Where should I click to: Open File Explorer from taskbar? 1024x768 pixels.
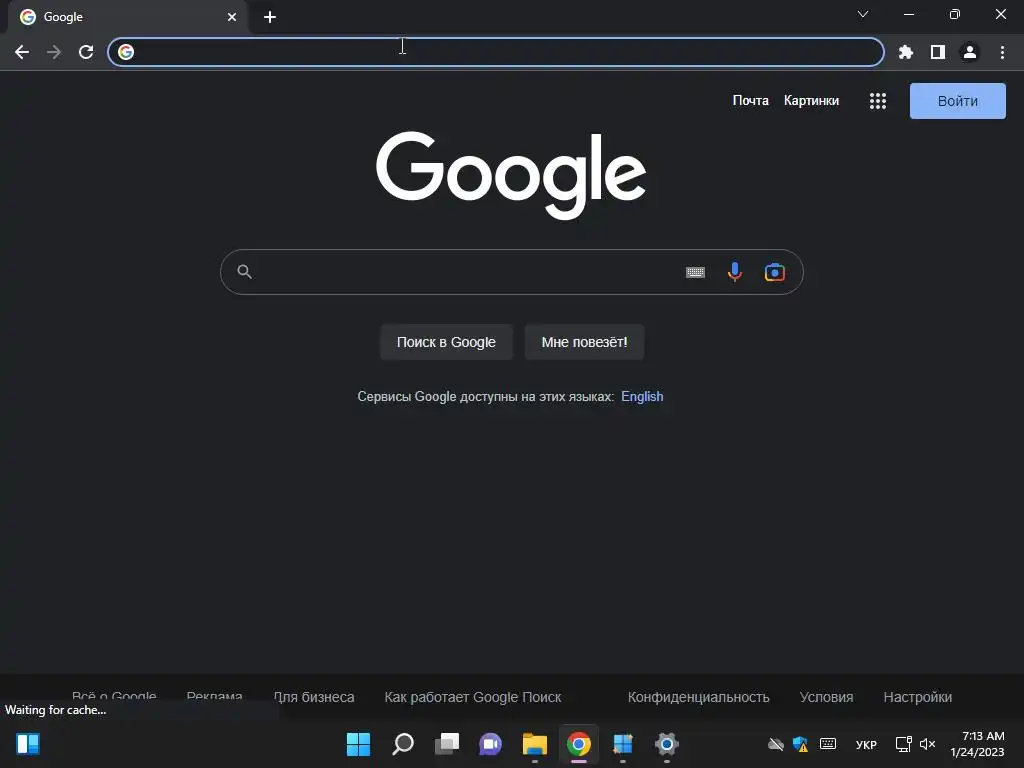(534, 744)
